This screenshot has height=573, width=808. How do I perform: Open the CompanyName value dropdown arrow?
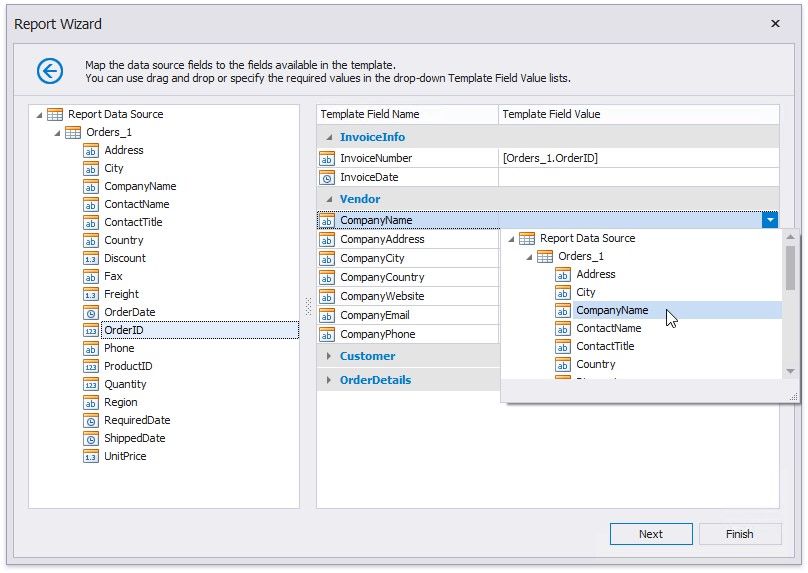click(769, 220)
